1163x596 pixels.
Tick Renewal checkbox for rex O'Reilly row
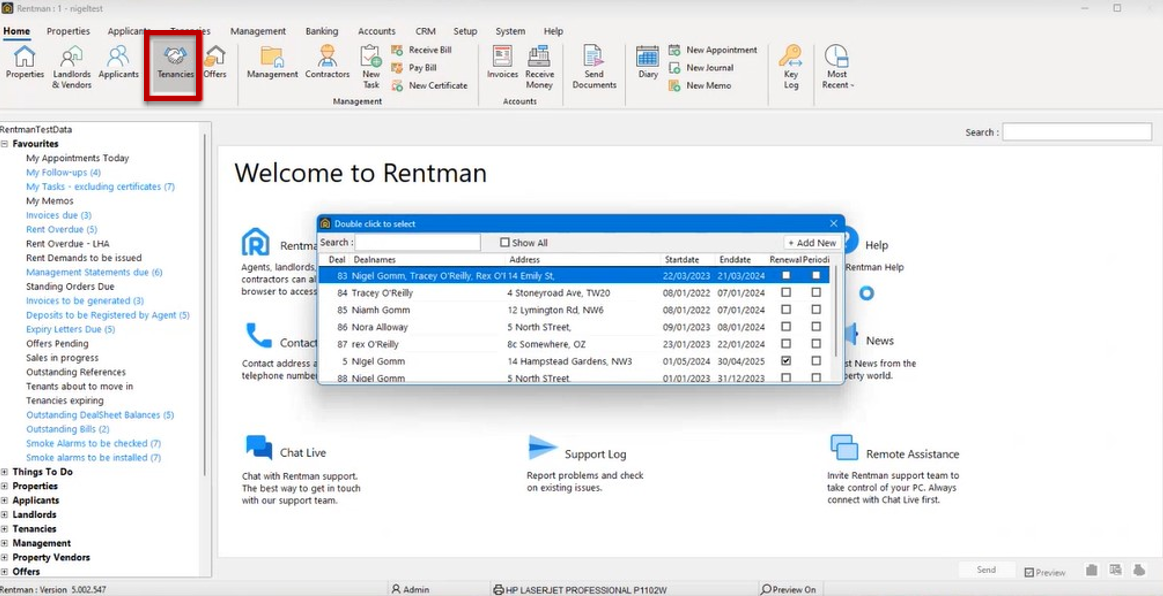click(x=785, y=344)
